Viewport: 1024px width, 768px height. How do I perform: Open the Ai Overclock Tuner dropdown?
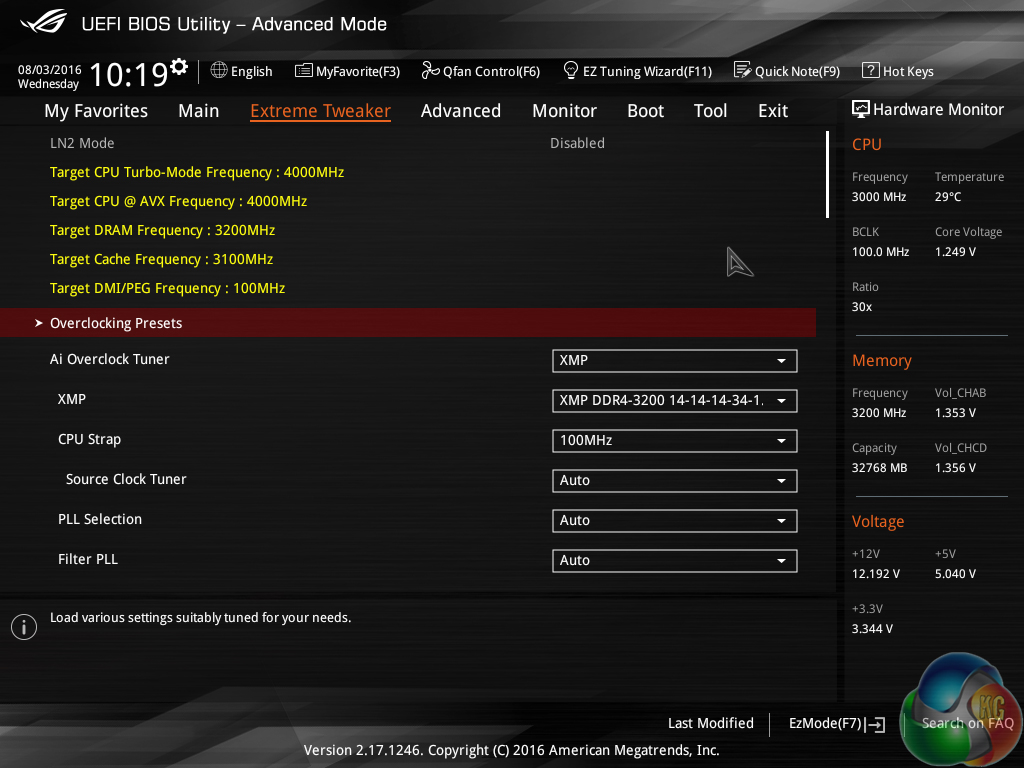pos(674,360)
